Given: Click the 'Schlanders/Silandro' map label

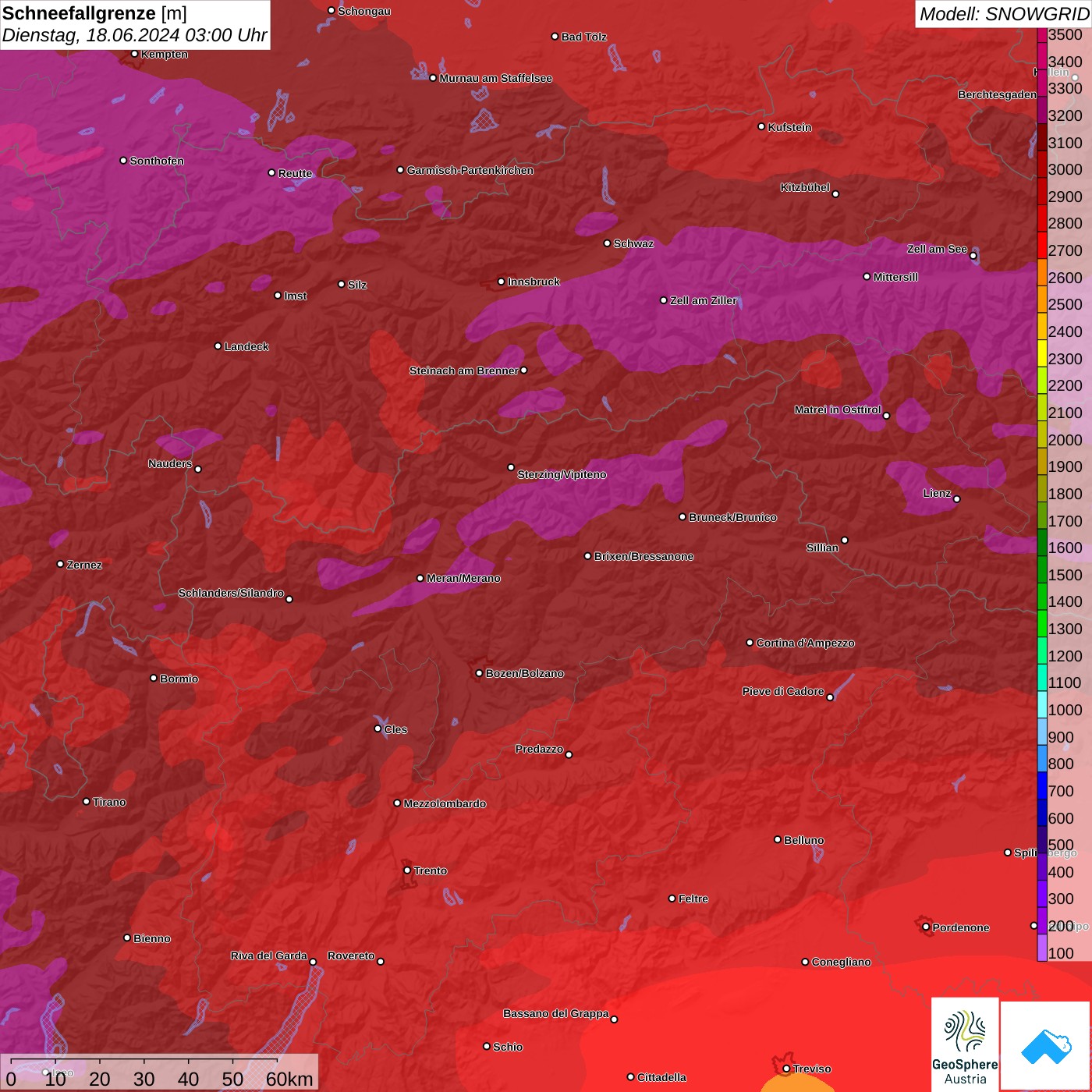Looking at the screenshot, I should click(x=231, y=593).
